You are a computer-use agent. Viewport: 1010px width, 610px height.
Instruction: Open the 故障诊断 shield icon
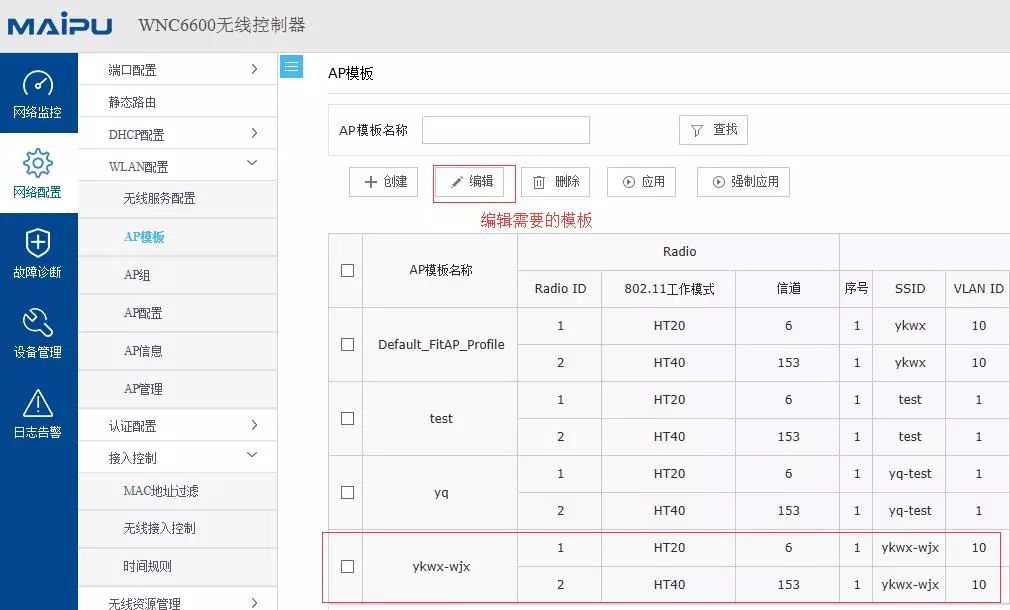pyautogui.click(x=38, y=243)
